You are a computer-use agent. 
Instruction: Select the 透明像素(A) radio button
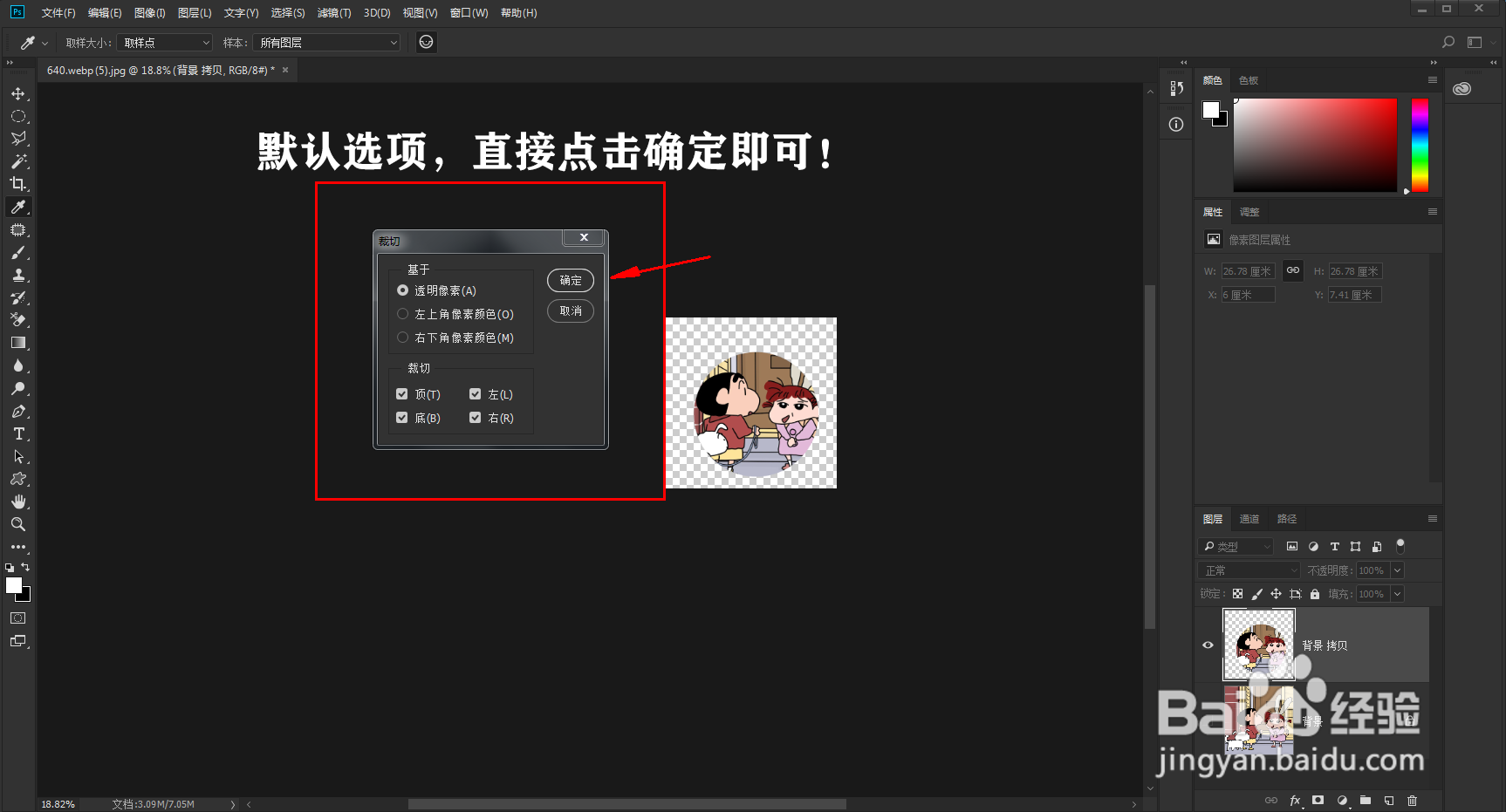point(402,290)
